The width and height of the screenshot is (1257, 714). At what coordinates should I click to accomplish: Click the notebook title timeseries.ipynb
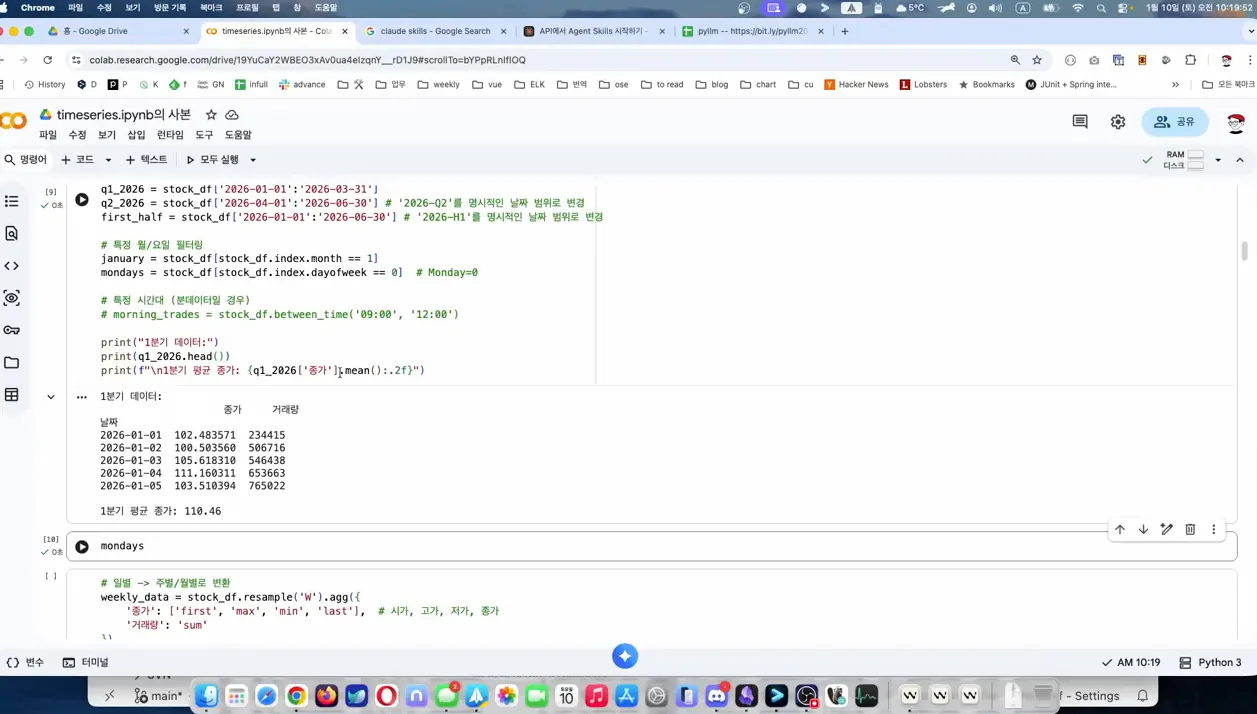(x=124, y=115)
